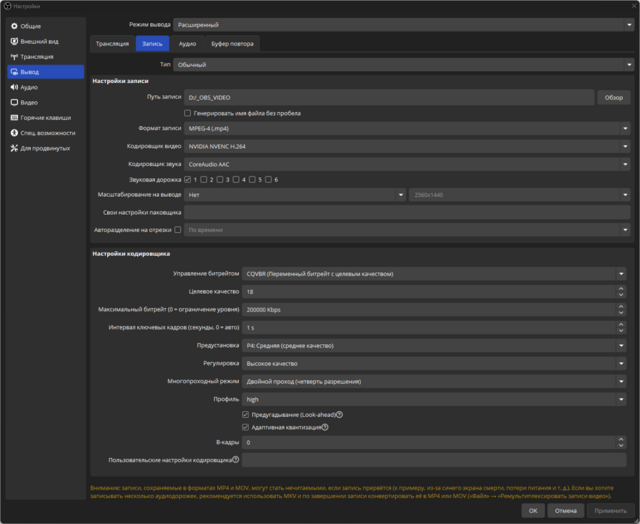
Task: Open Трансляция section in the left sidebar
Action: tap(13, 57)
